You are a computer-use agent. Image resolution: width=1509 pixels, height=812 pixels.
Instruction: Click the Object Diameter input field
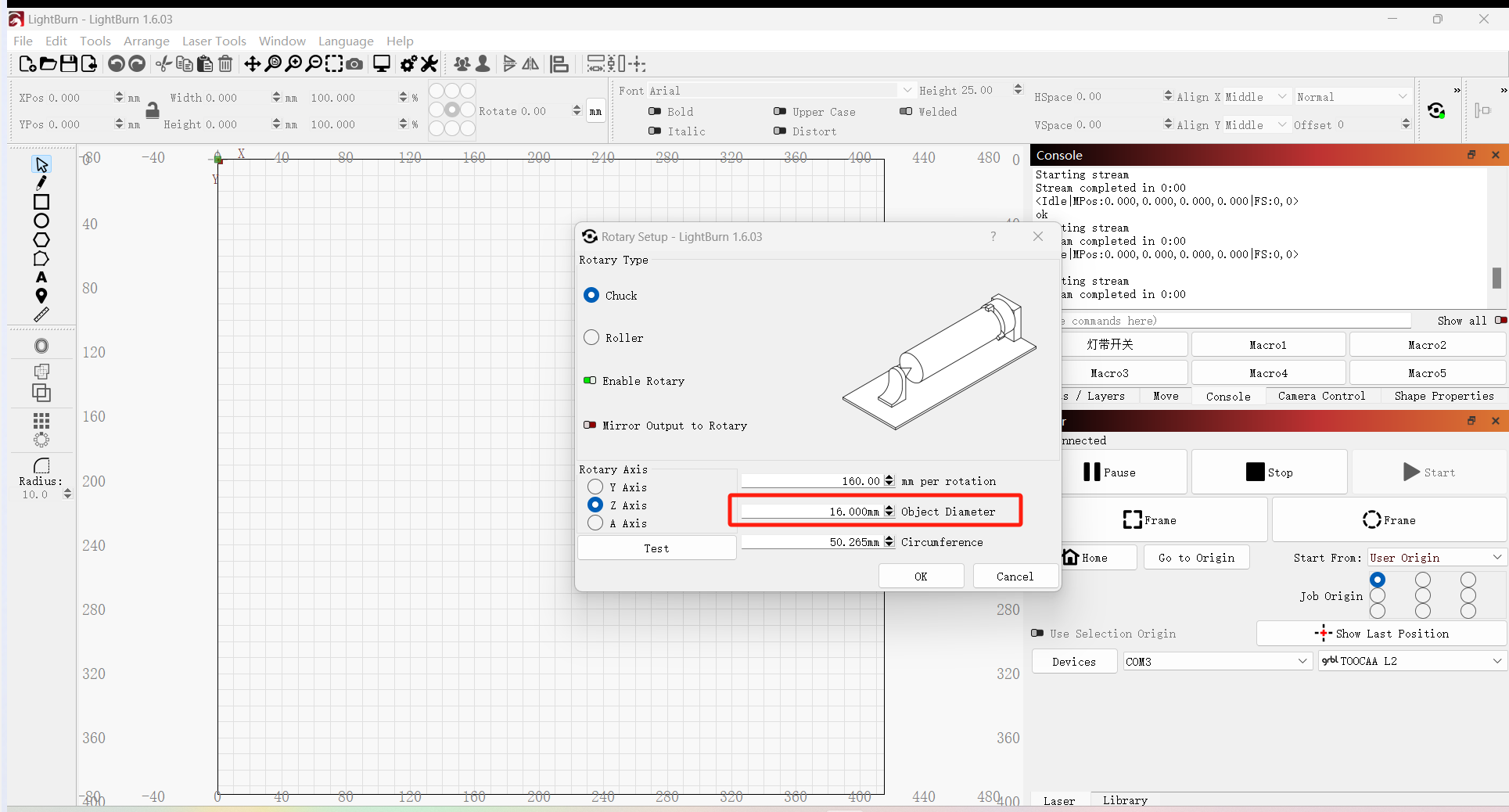[x=810, y=512]
